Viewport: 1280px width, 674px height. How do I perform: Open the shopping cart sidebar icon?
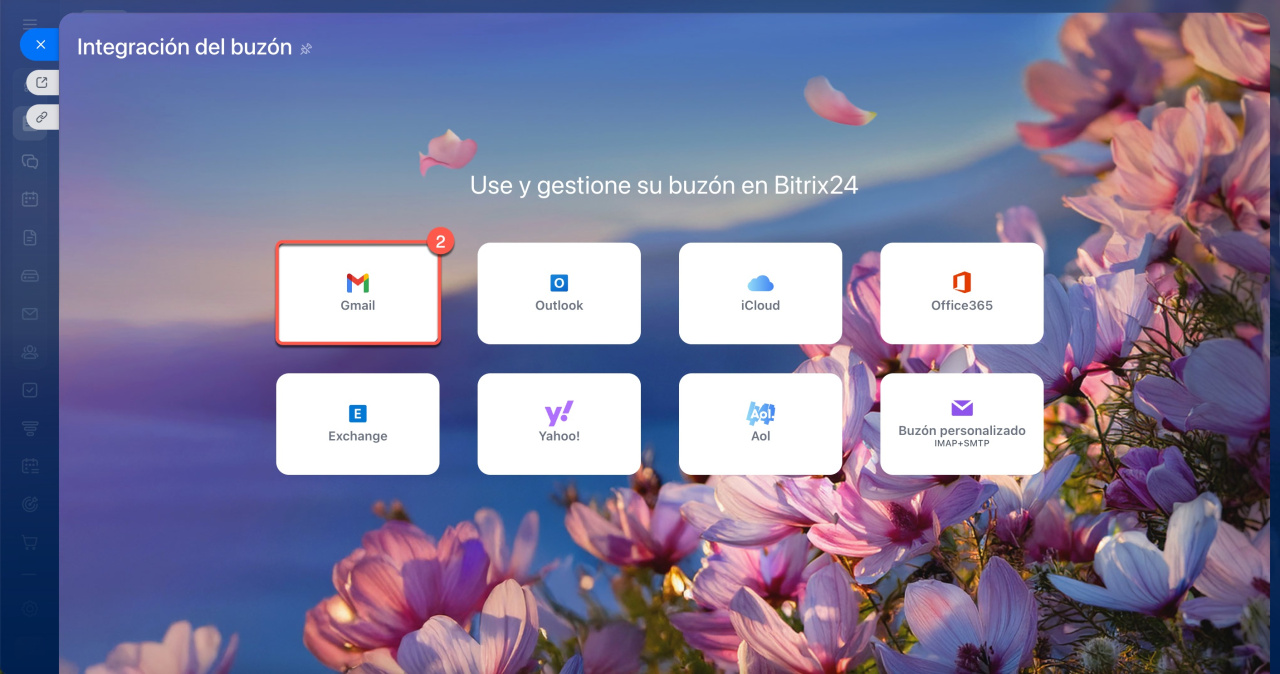pos(30,543)
